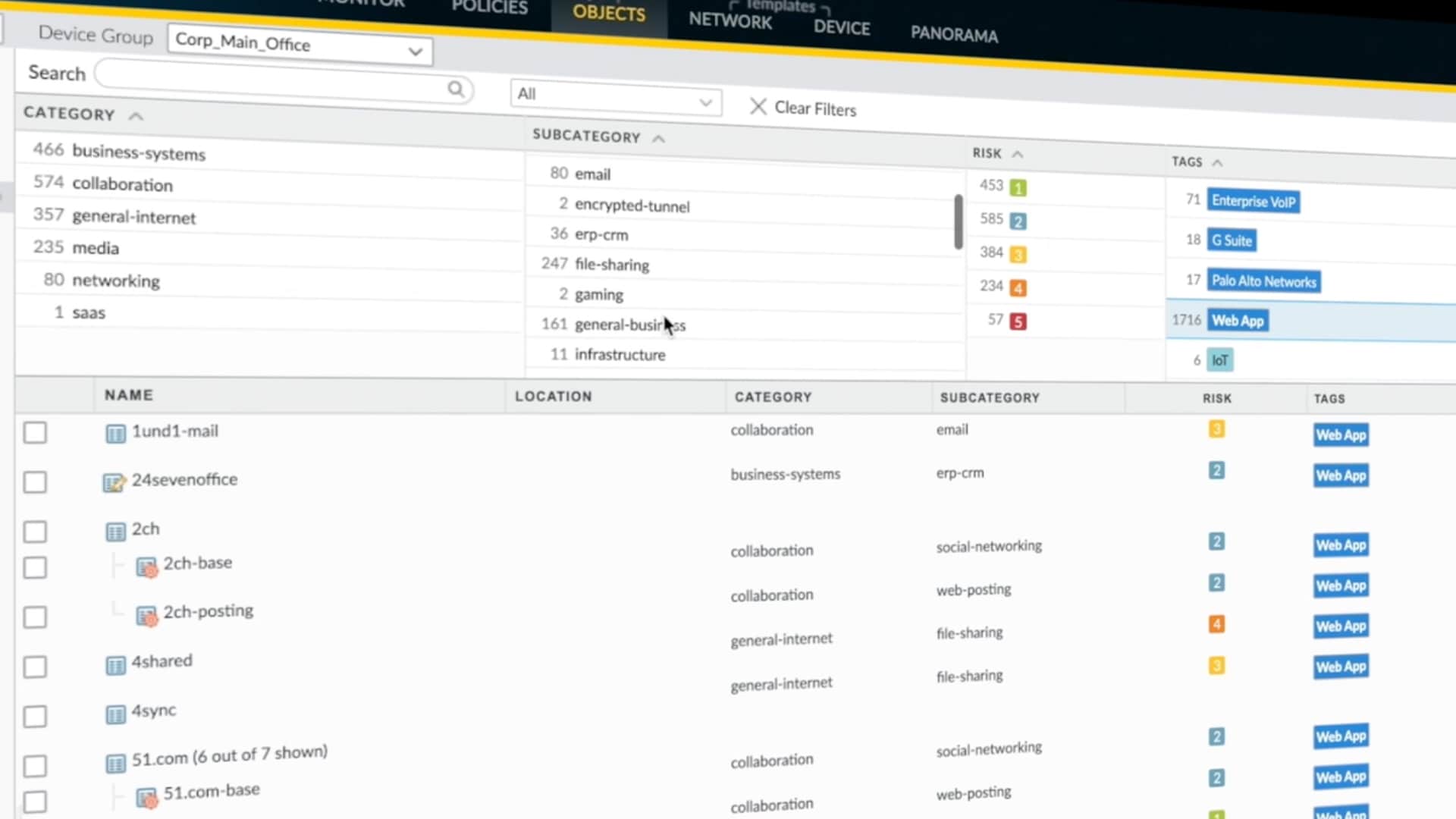Screen dimensions: 1456x819
Task: Switch to the NETWORK tab
Action: (728, 20)
